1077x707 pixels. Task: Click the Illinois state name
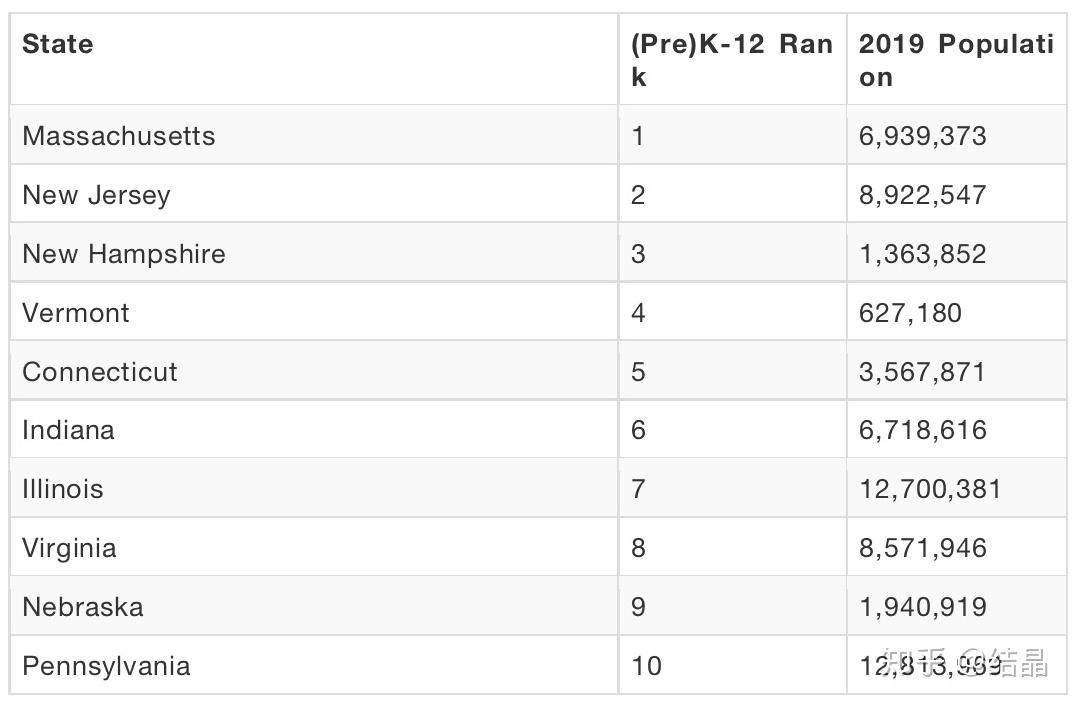pyautogui.click(x=62, y=489)
